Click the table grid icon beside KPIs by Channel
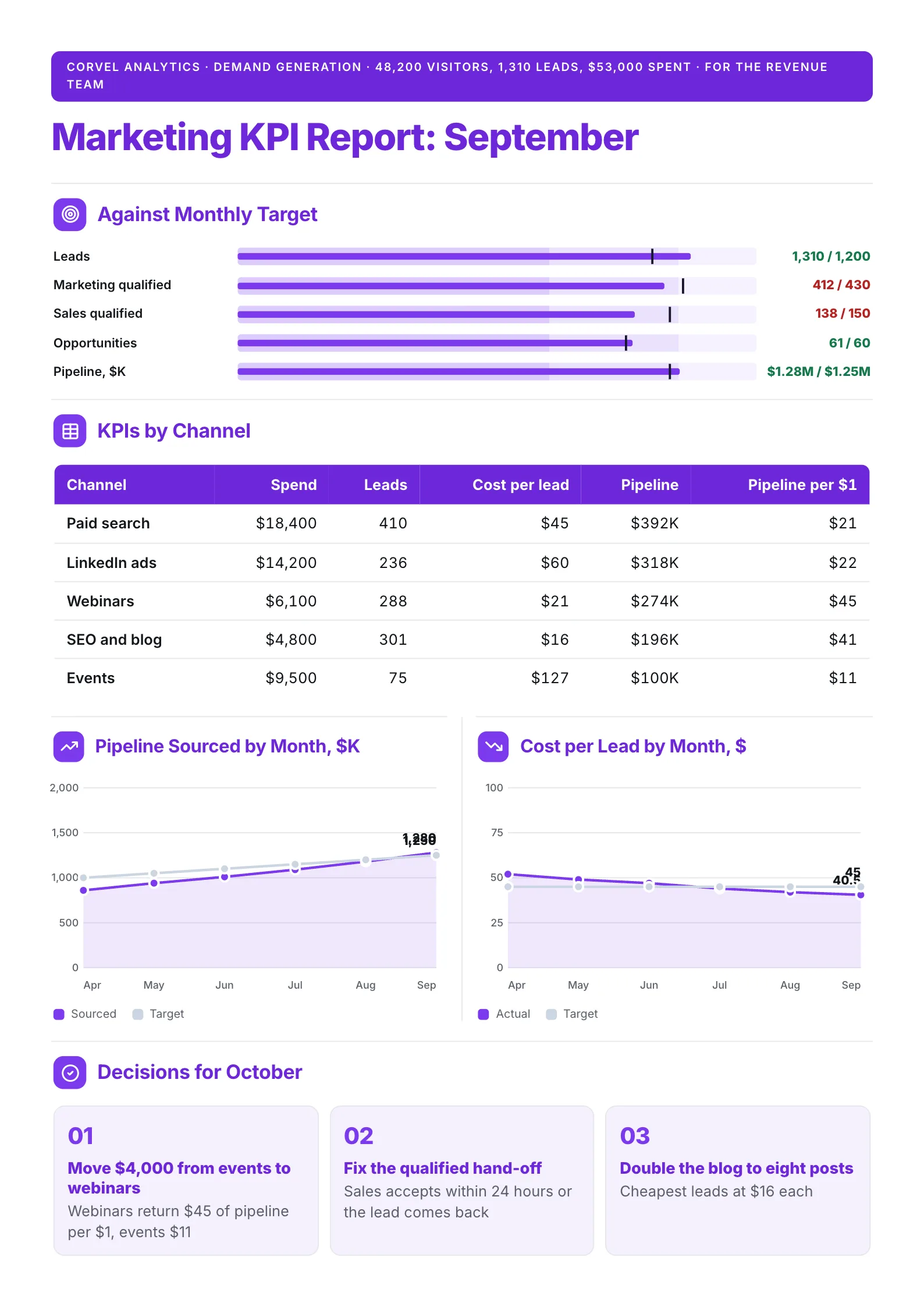This screenshot has width=924, height=1307. pyautogui.click(x=70, y=431)
